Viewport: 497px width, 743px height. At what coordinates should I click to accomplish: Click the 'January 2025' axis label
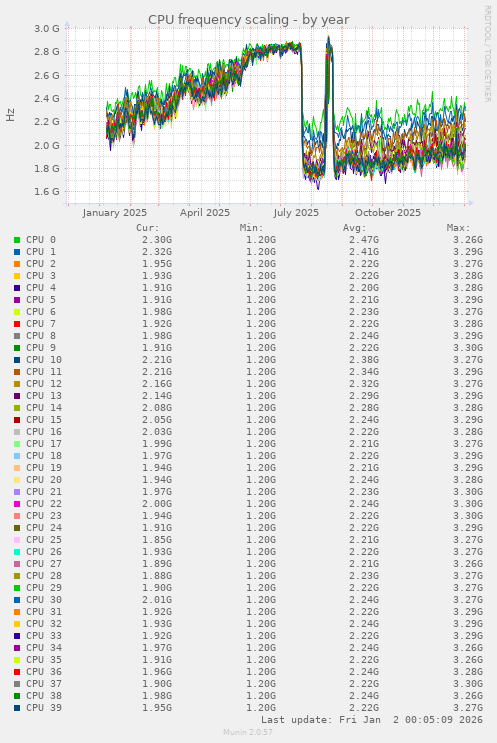coord(115,213)
